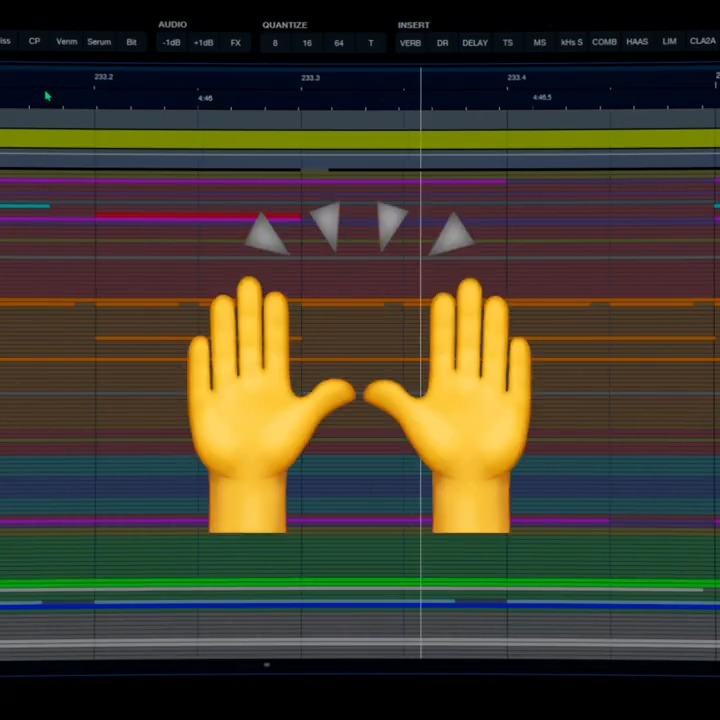Insert the MS plugin

click(x=540, y=43)
